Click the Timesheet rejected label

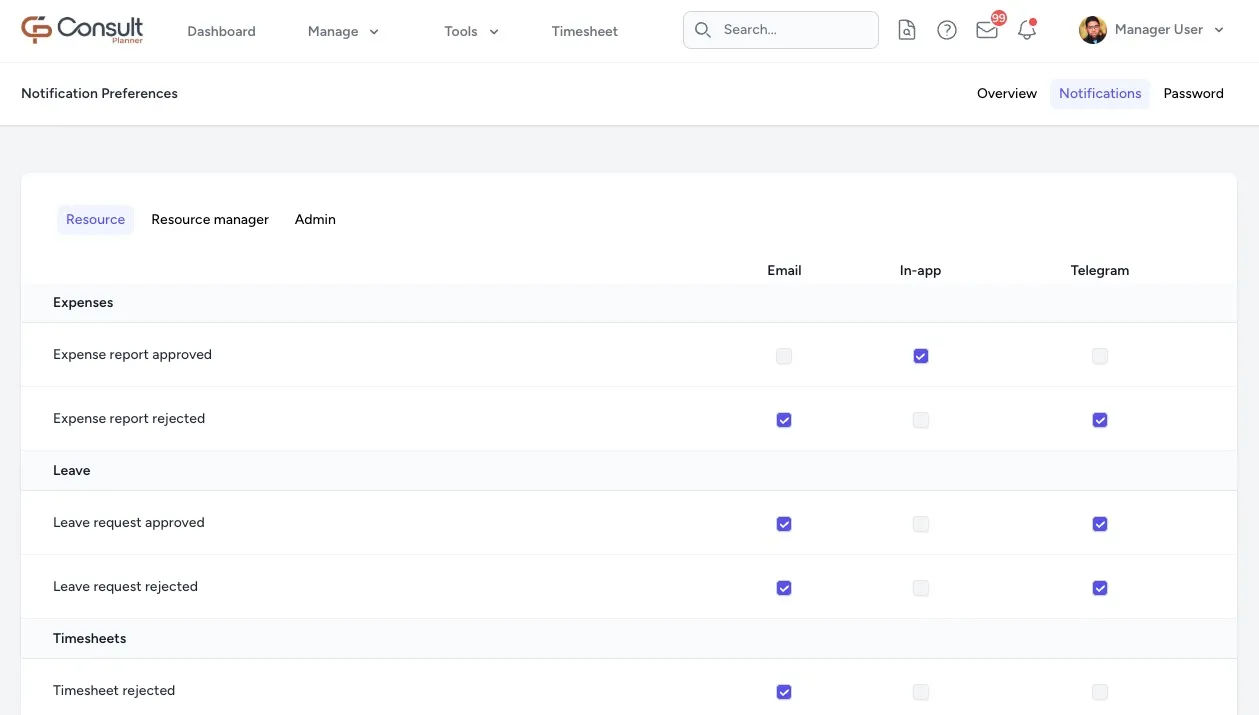[x=114, y=691]
